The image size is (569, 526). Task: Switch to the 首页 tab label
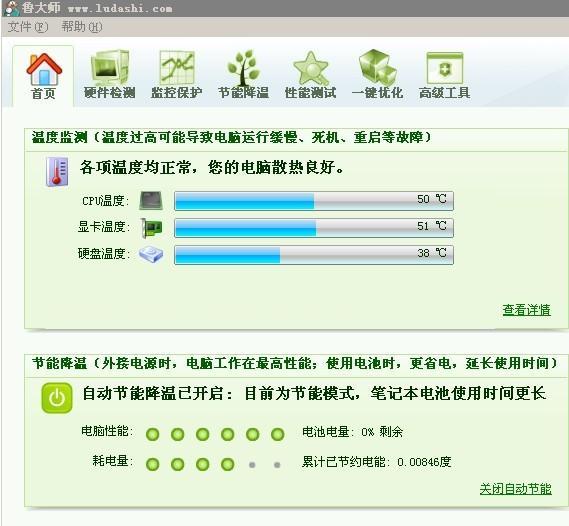[x=44, y=94]
